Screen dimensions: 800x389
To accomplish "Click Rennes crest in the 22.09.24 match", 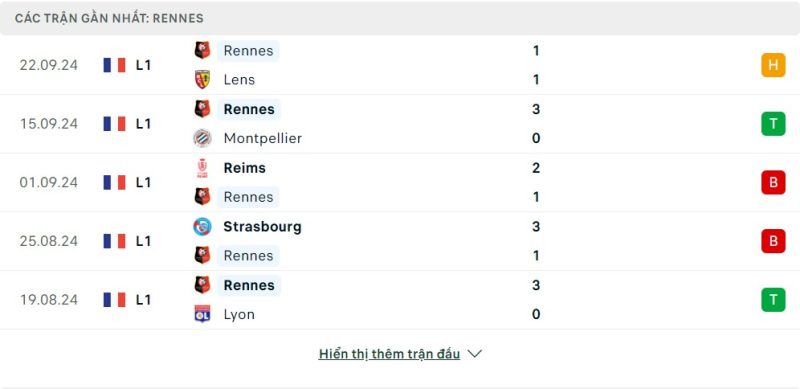I will click(203, 51).
